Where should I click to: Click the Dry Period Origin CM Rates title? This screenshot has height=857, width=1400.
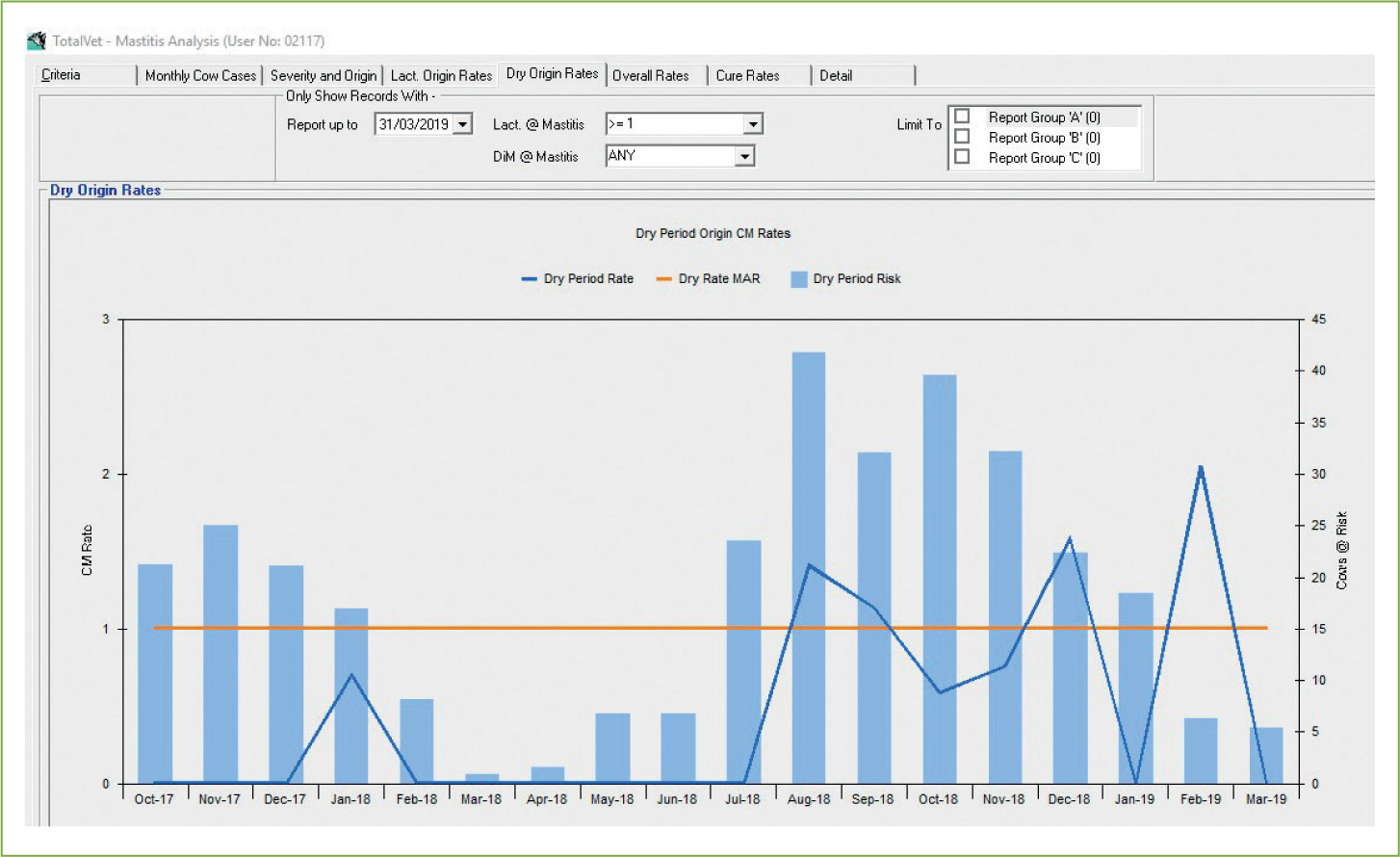point(713,233)
